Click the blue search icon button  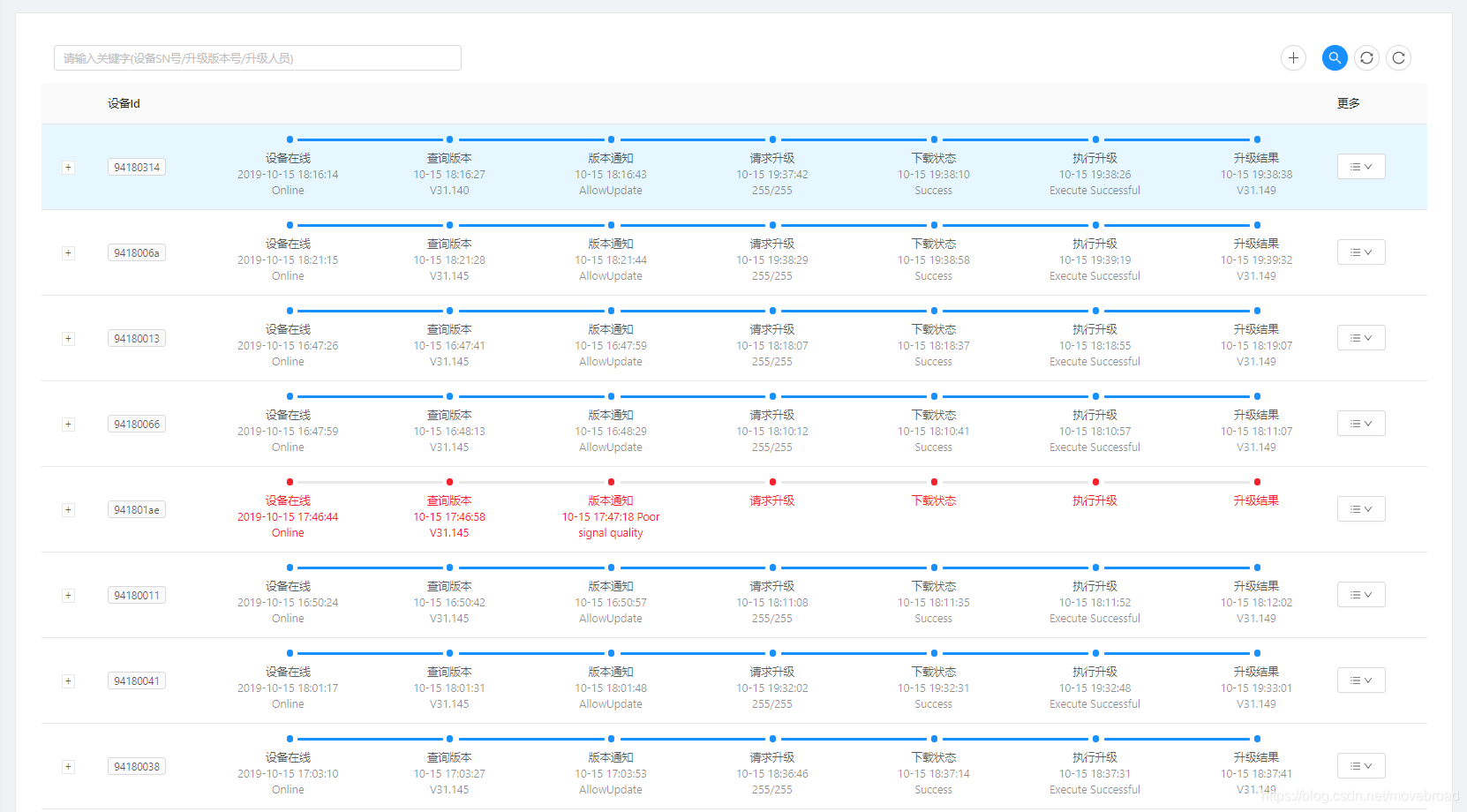point(1335,58)
